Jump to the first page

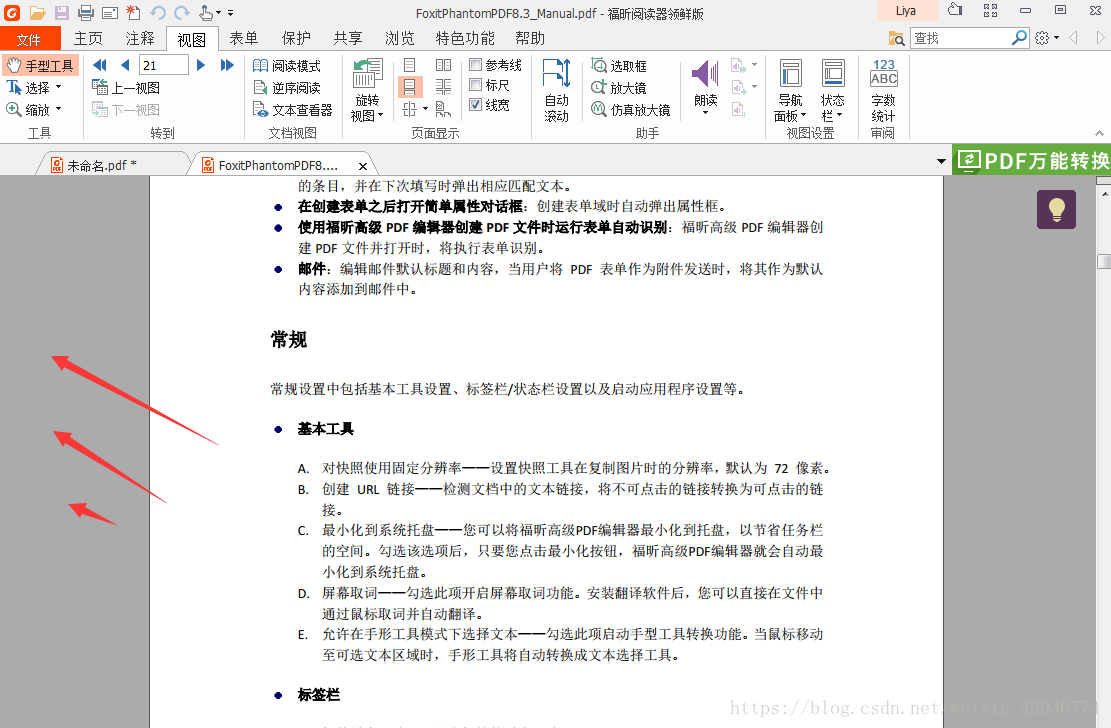100,65
